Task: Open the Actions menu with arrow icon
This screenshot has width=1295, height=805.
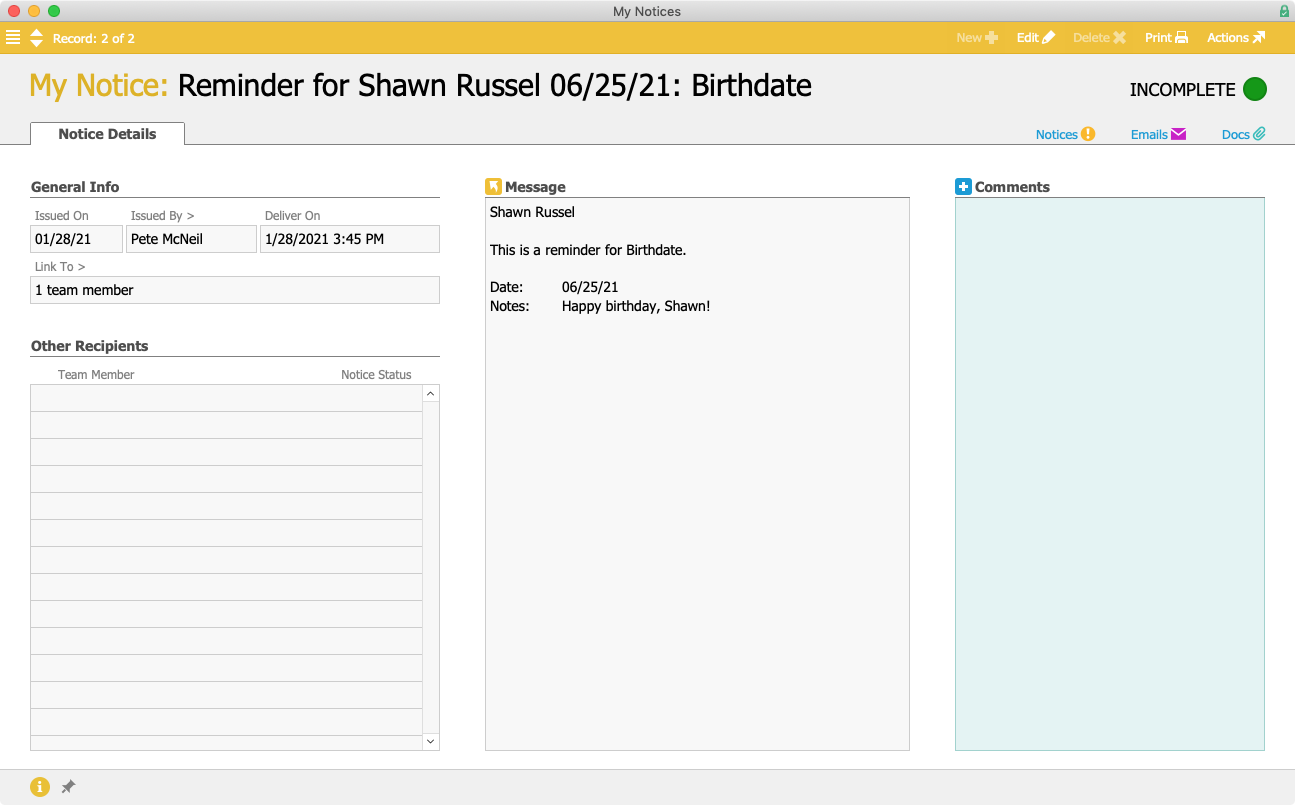Action: 1235,37
